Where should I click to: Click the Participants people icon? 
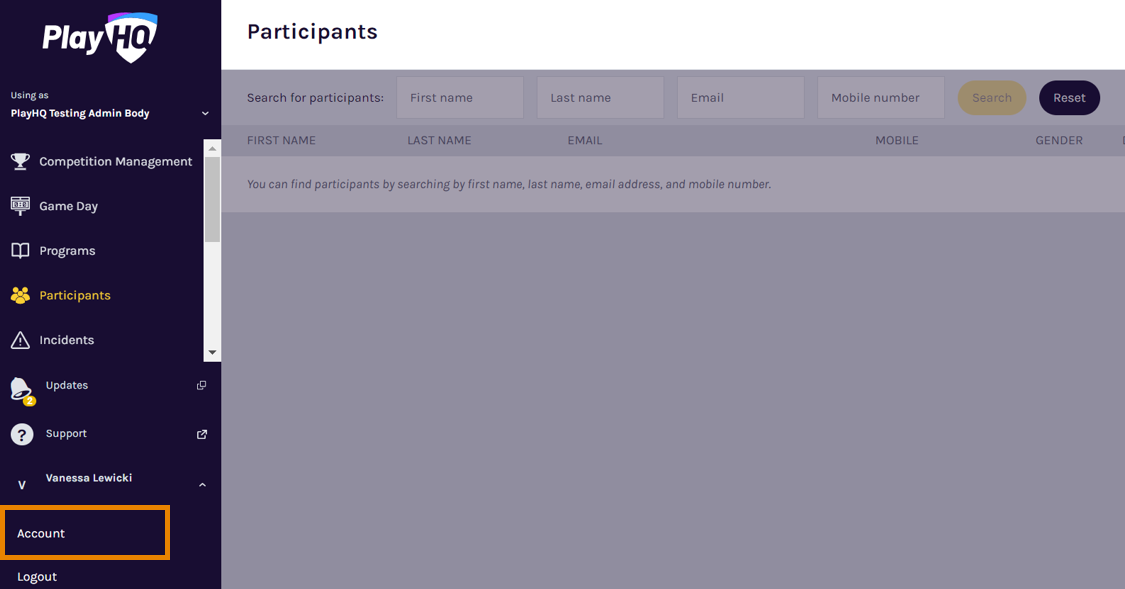pyautogui.click(x=20, y=295)
